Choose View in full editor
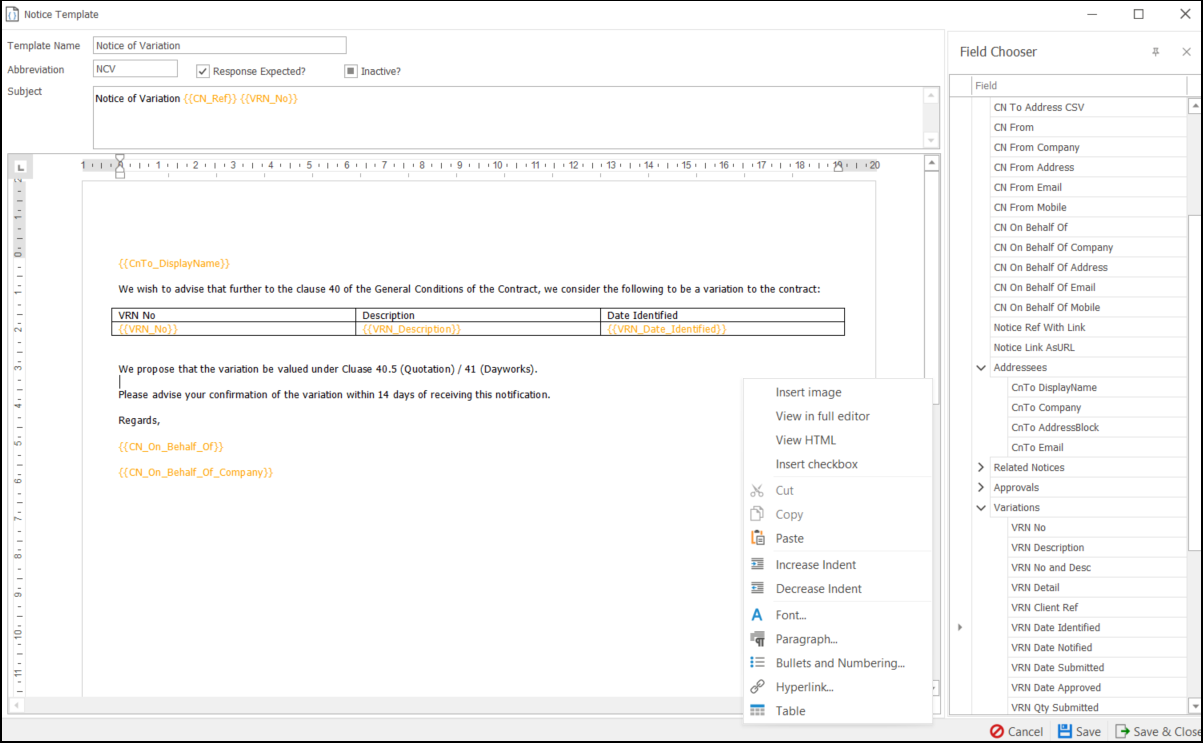This screenshot has width=1203, height=743. tap(822, 416)
